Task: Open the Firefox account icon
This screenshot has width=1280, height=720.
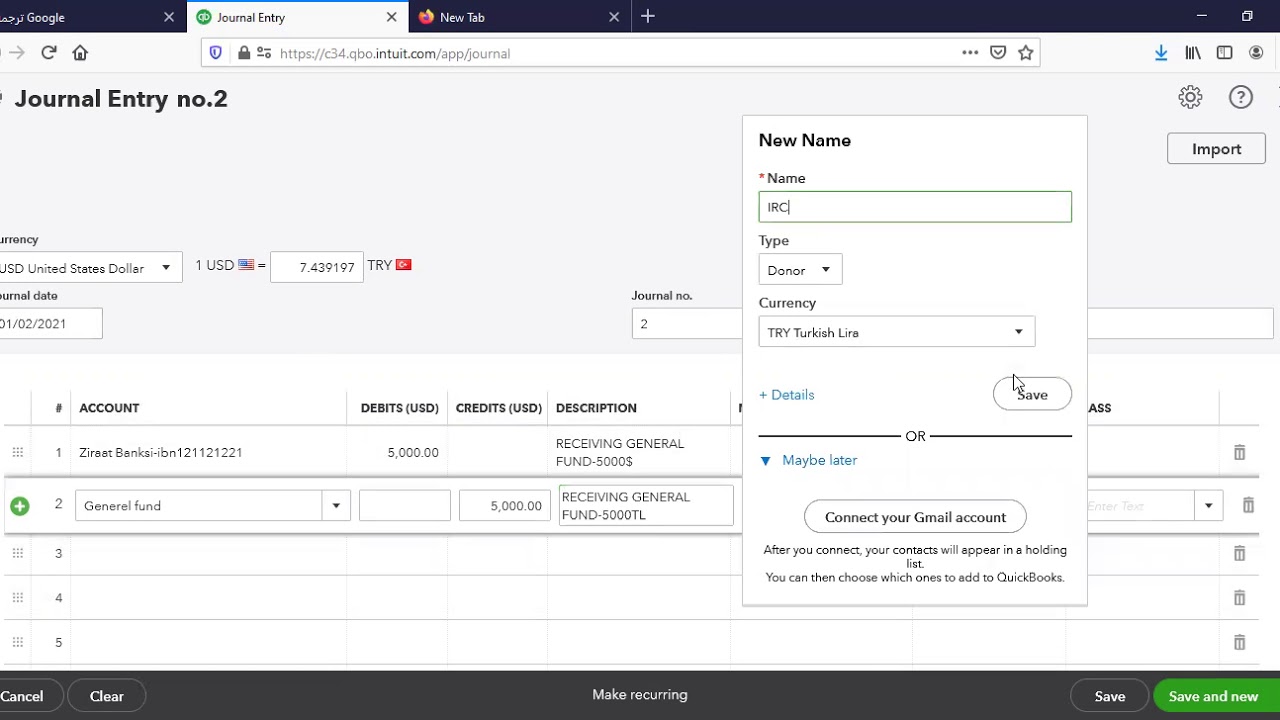Action: tap(1256, 53)
